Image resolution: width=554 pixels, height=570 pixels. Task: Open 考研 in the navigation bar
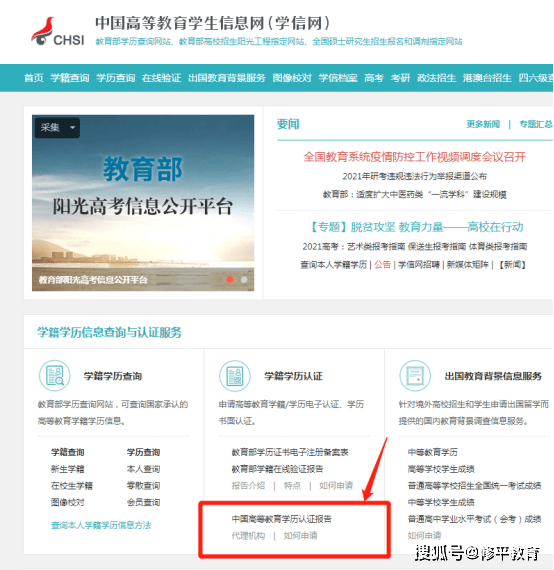point(400,78)
